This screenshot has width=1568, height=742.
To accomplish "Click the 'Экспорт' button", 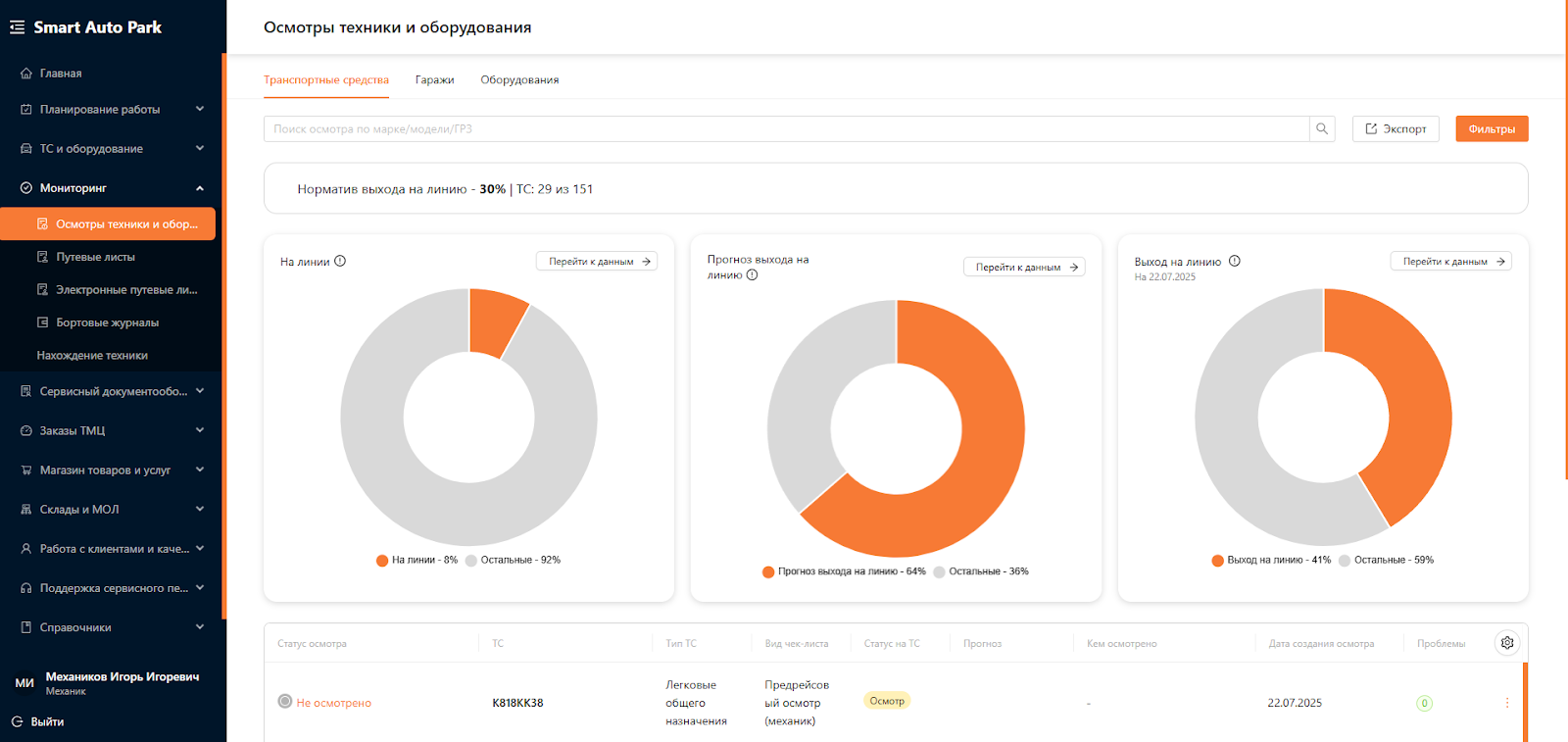I will [x=1396, y=129].
